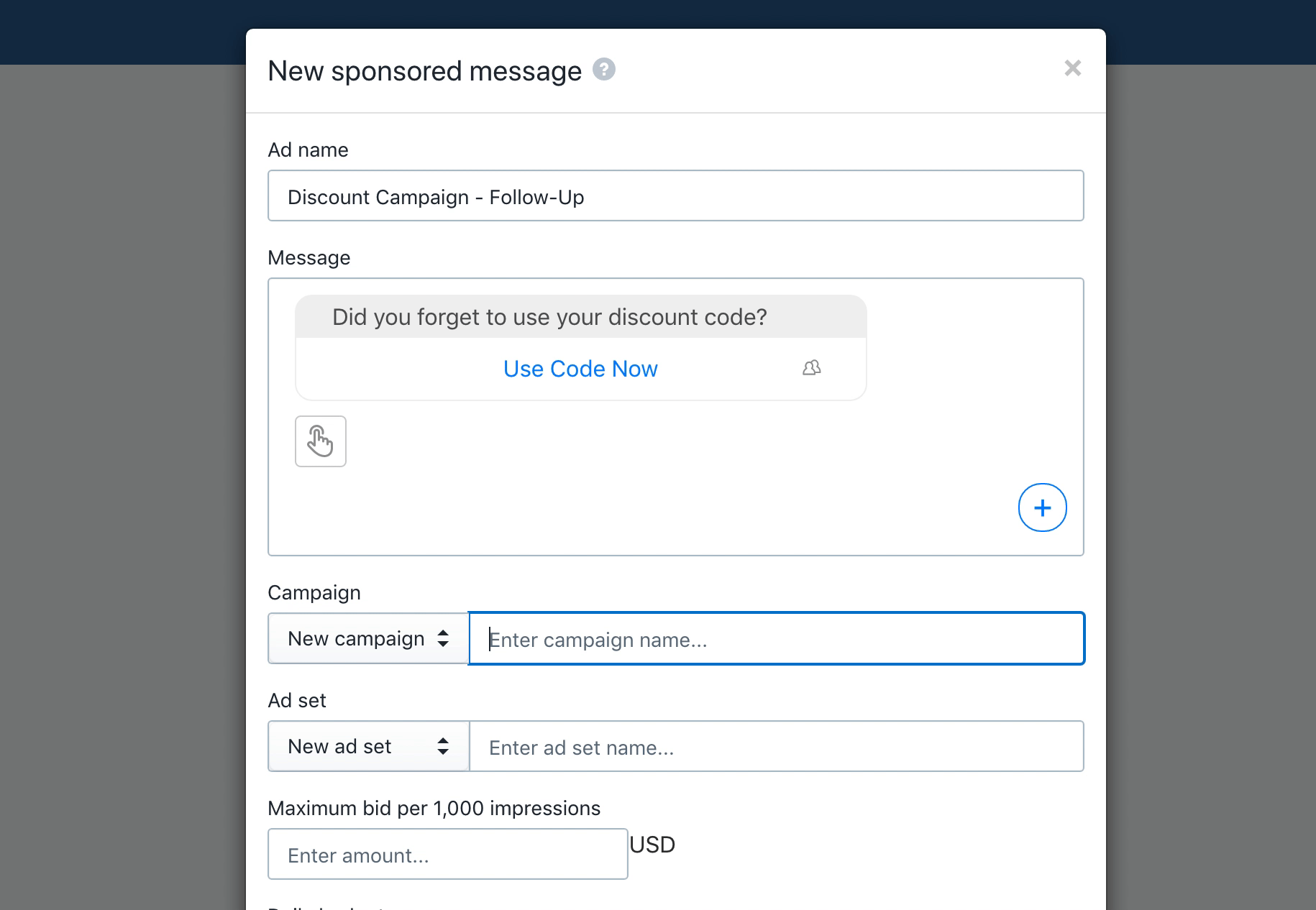Viewport: 1316px width, 910px height.
Task: Open the help tooltip beside the dialog title
Action: (x=604, y=70)
